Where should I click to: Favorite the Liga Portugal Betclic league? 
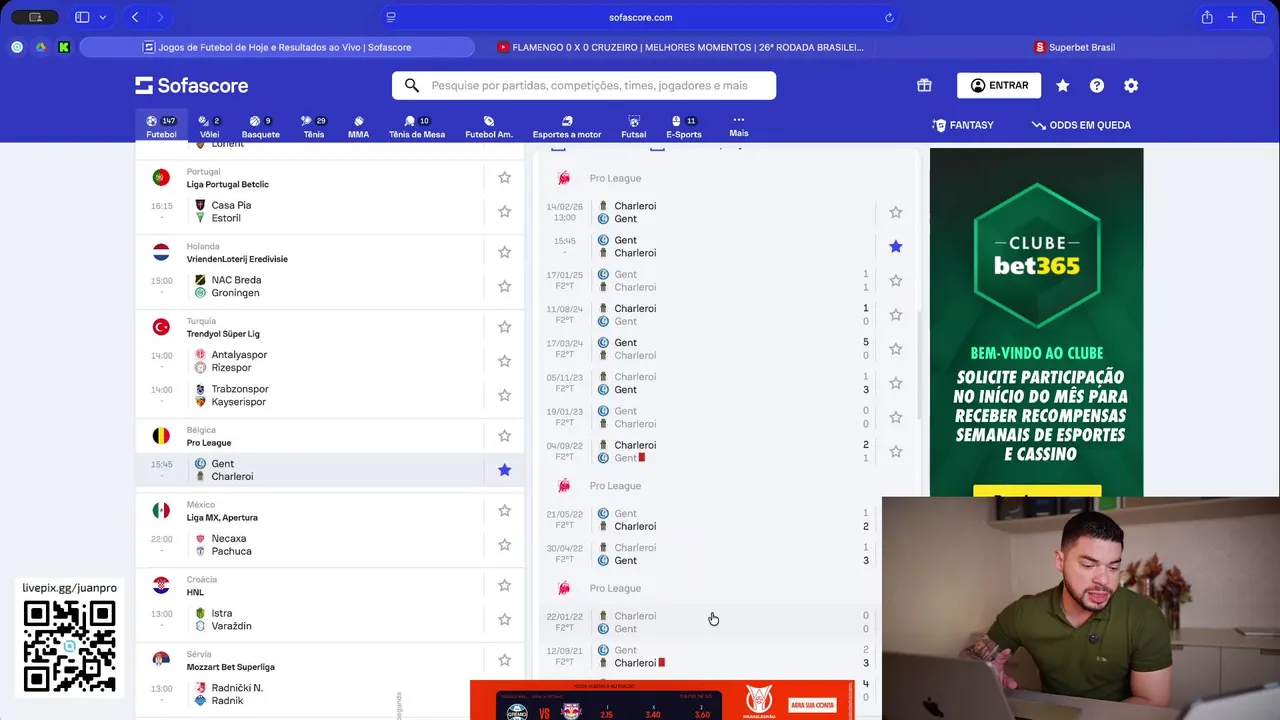coord(504,177)
